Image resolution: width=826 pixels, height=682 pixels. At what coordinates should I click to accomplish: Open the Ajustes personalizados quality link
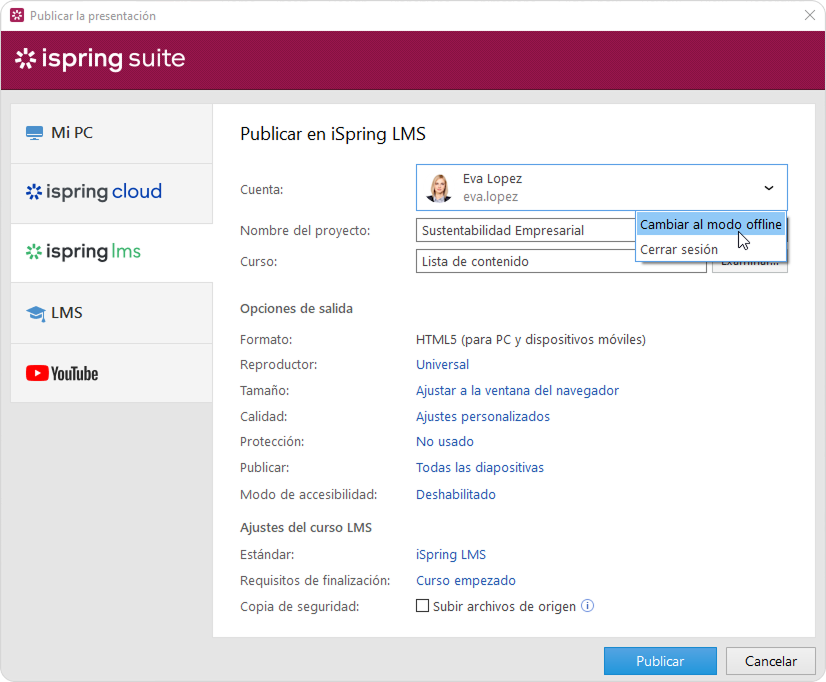tap(482, 417)
